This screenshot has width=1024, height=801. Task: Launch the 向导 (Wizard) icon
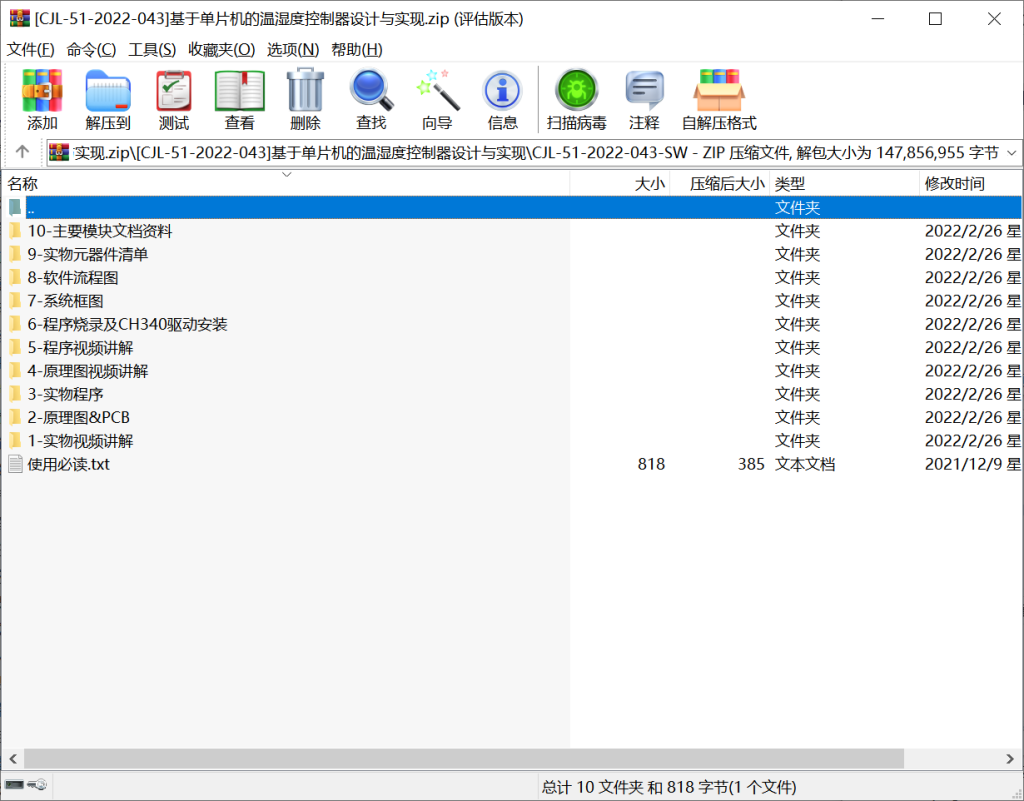pos(437,95)
